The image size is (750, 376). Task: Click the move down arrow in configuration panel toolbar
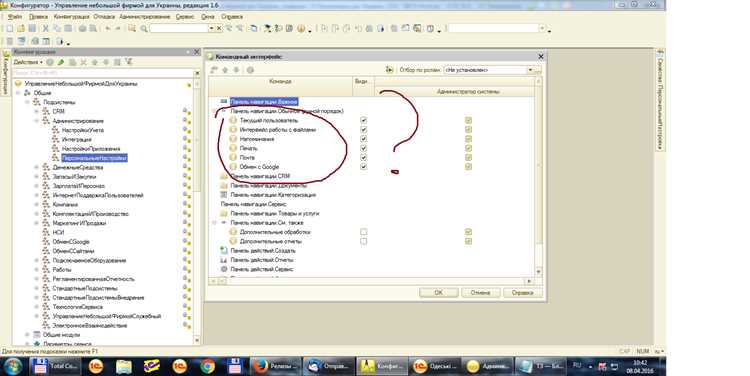tap(106, 62)
